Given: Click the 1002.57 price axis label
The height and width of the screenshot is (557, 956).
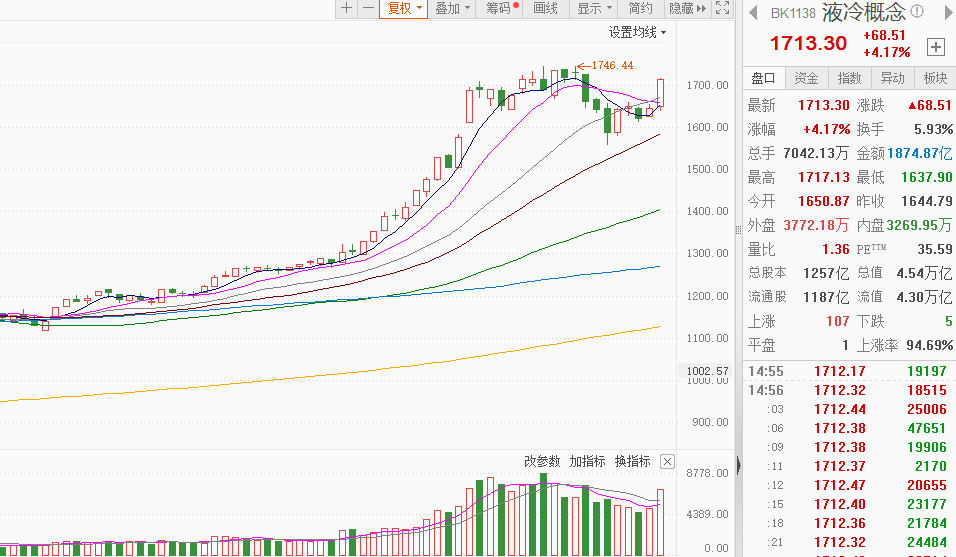Looking at the screenshot, I should [707, 371].
